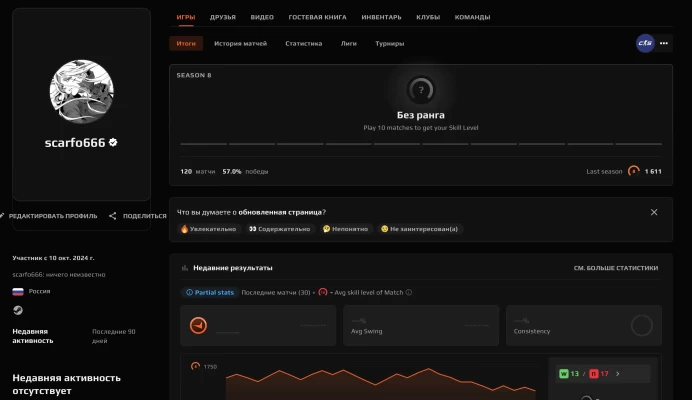Choose Не заинтересован(а) feedback option

point(420,229)
